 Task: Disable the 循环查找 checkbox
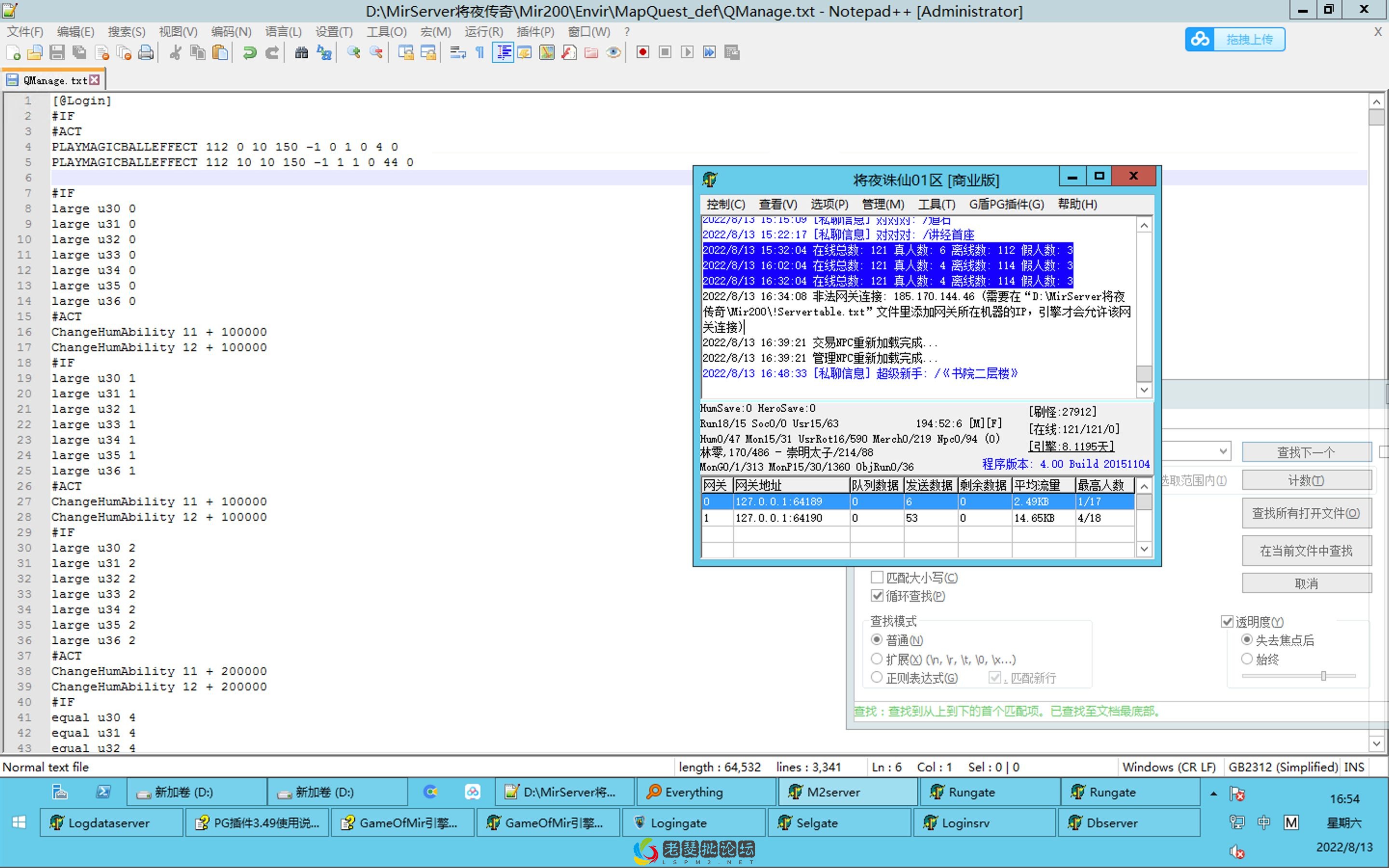[878, 596]
